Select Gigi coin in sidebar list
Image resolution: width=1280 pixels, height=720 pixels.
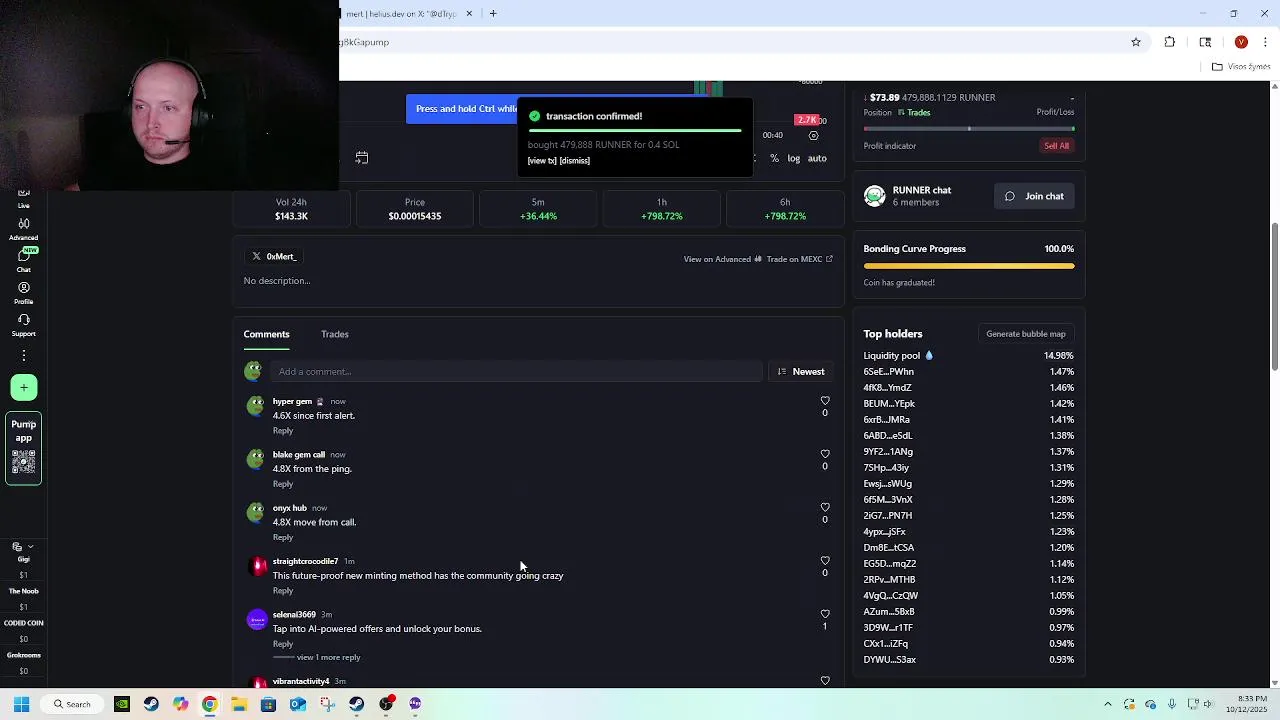(x=23, y=566)
